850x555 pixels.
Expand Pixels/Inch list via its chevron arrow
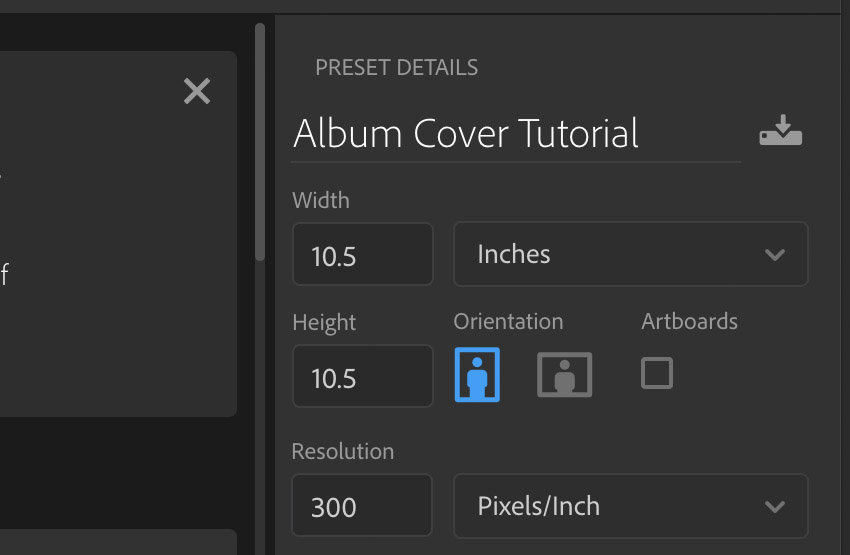[775, 507]
